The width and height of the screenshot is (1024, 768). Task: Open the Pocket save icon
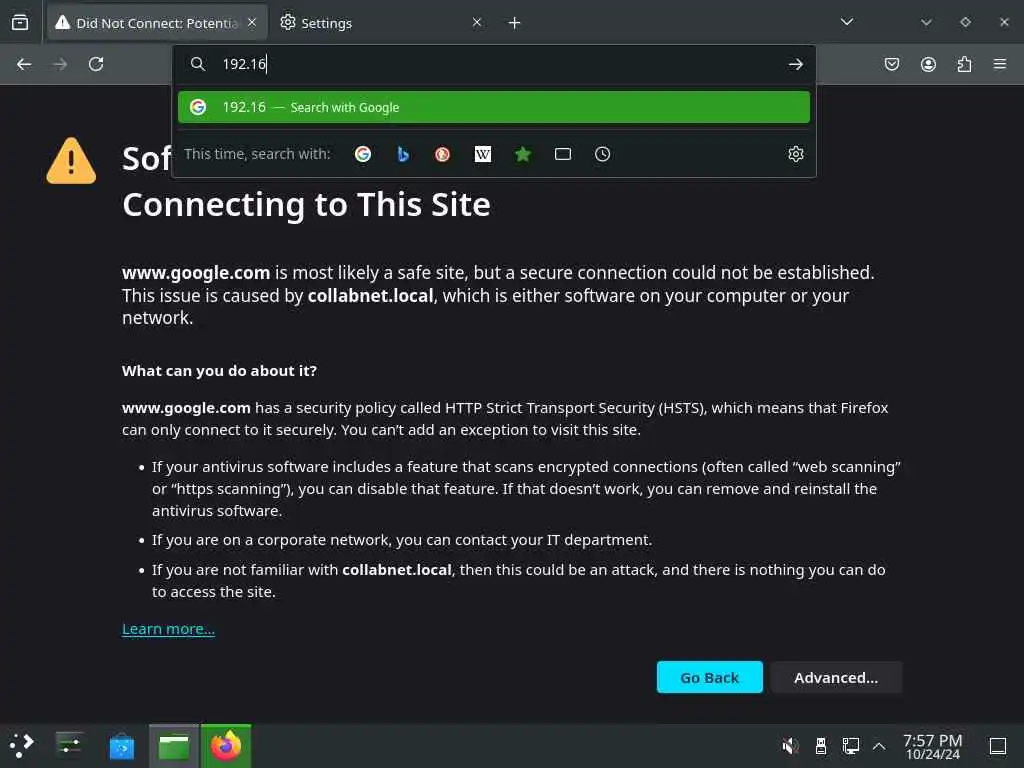(x=892, y=64)
